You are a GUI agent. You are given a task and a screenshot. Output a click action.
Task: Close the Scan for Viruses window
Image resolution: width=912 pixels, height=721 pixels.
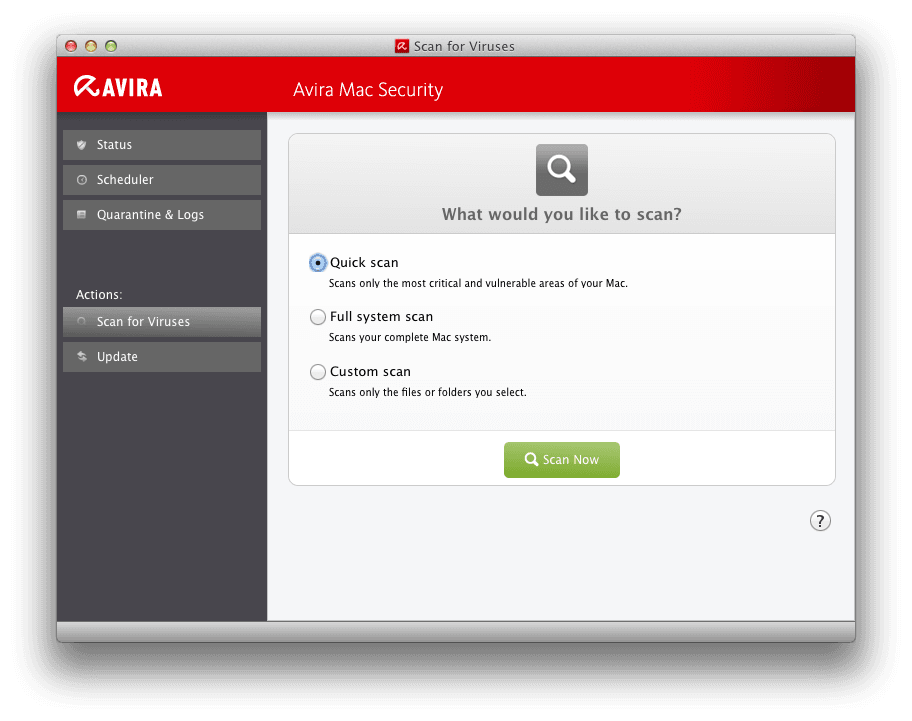click(71, 46)
